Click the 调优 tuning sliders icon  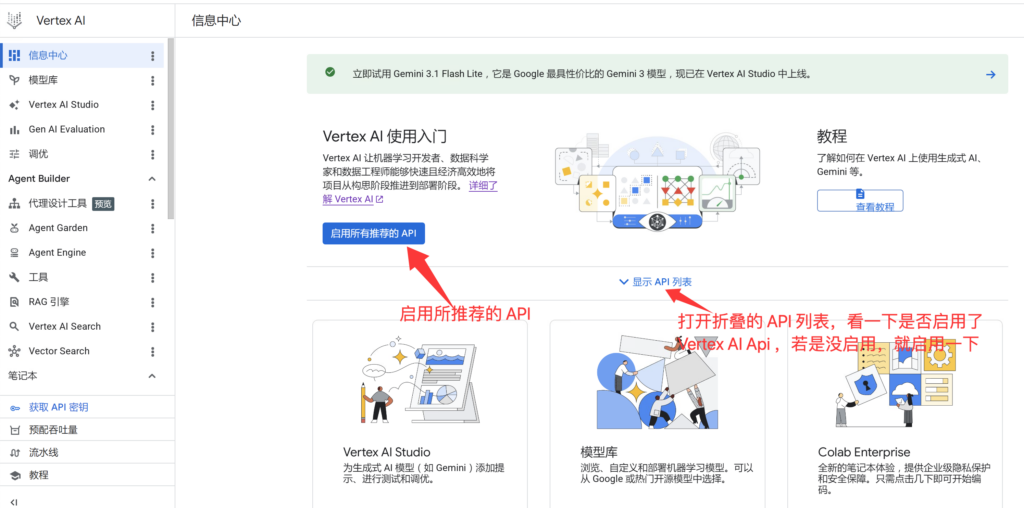point(14,154)
